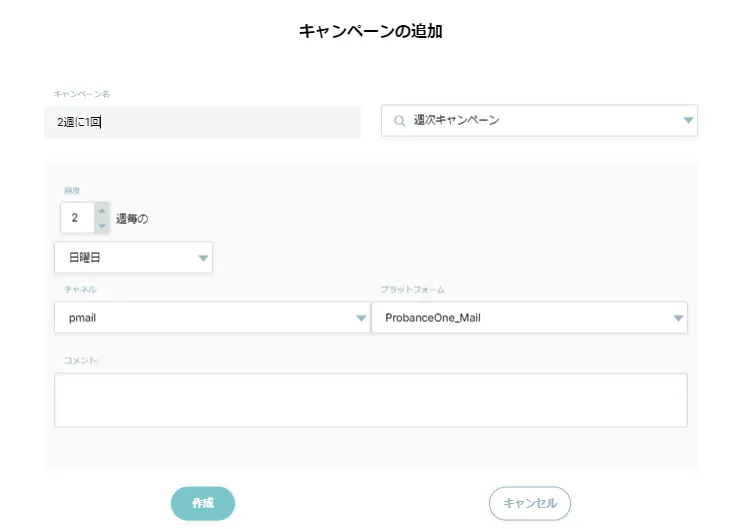Click the キャンペーンの追加 dialog heading
Viewport: 743px width, 529px height.
point(370,31)
